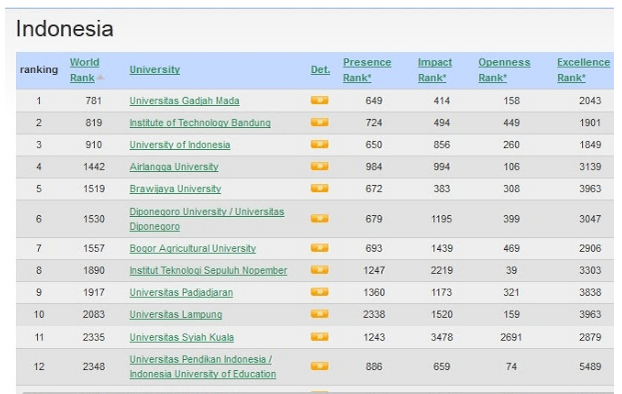Select world rank value 781
Image resolution: width=622 pixels, height=394 pixels.
[94, 101]
